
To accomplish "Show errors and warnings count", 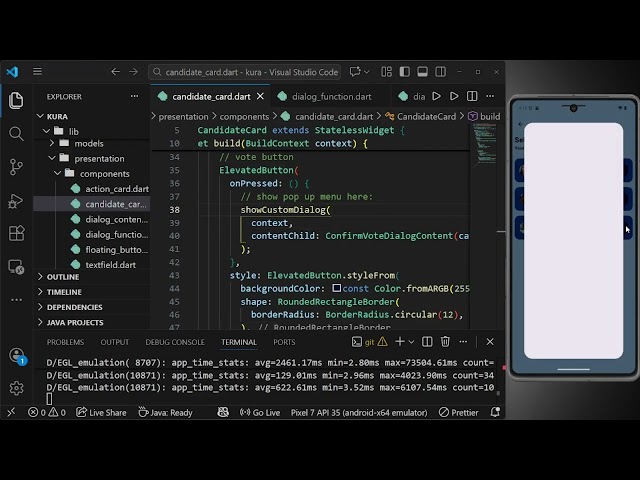I will point(47,413).
